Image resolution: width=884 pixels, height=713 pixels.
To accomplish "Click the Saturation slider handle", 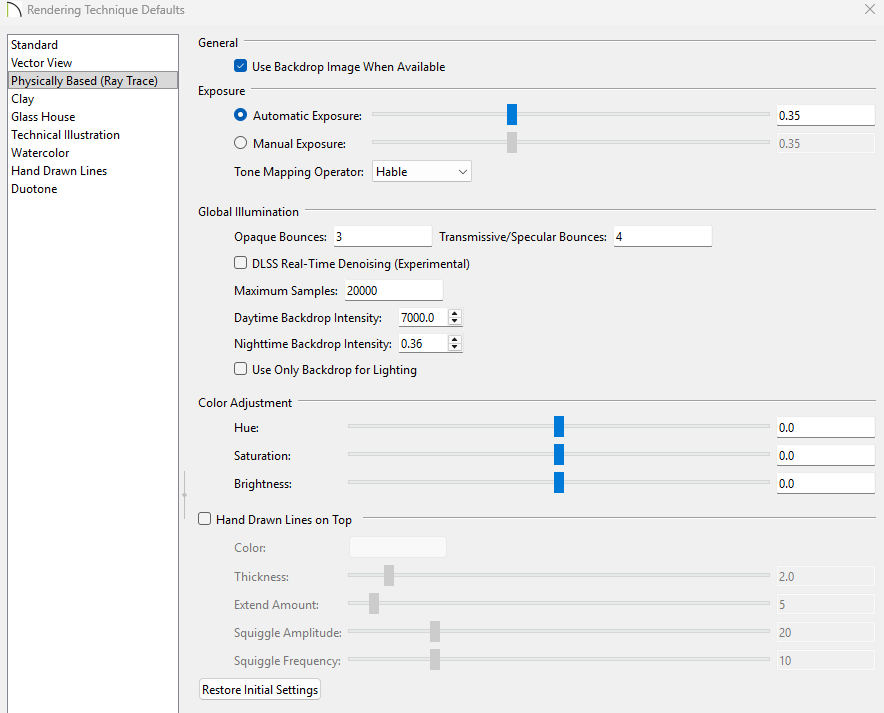I will click(x=559, y=455).
